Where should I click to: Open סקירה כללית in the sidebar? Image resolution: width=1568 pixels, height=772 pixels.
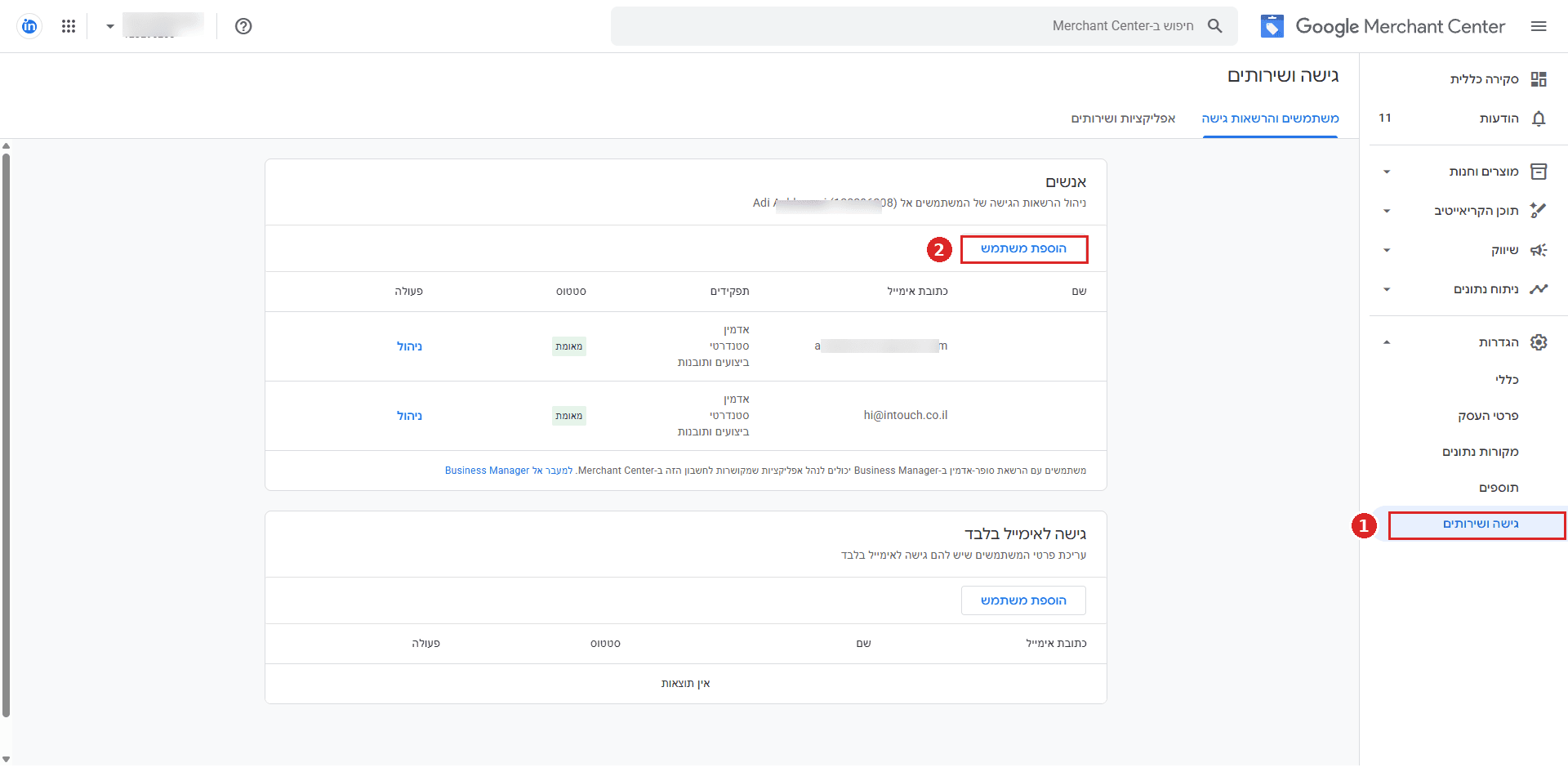point(1484,79)
